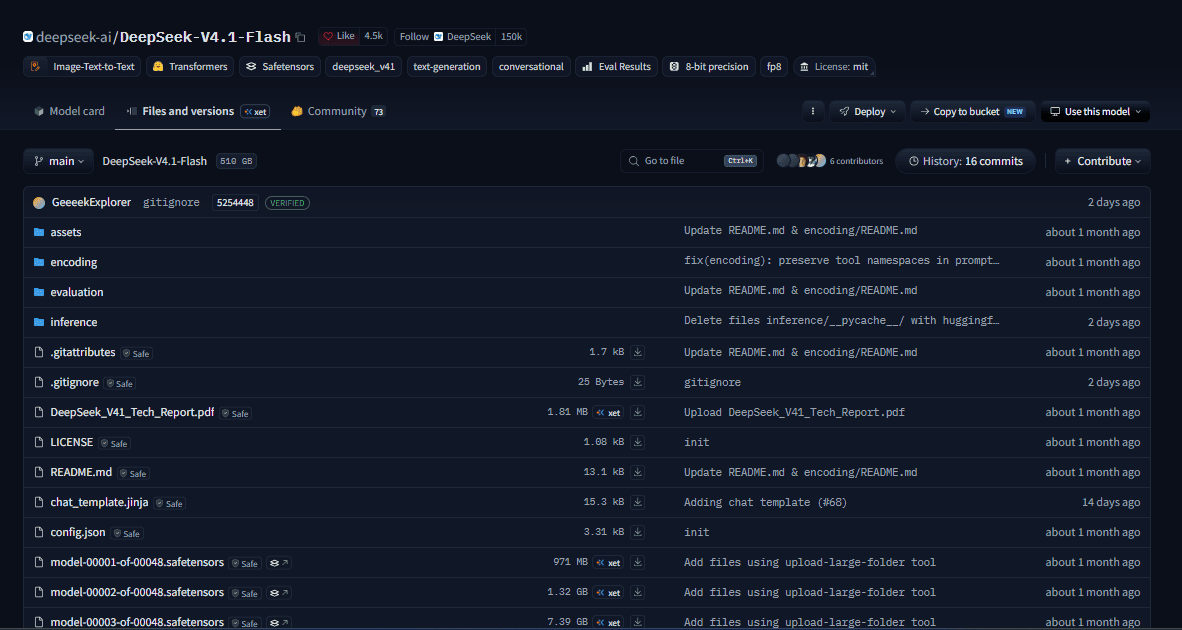Open tensor viewer for model-00001 safetensors
Image resolution: width=1182 pixels, height=630 pixels.
pyautogui.click(x=280, y=563)
